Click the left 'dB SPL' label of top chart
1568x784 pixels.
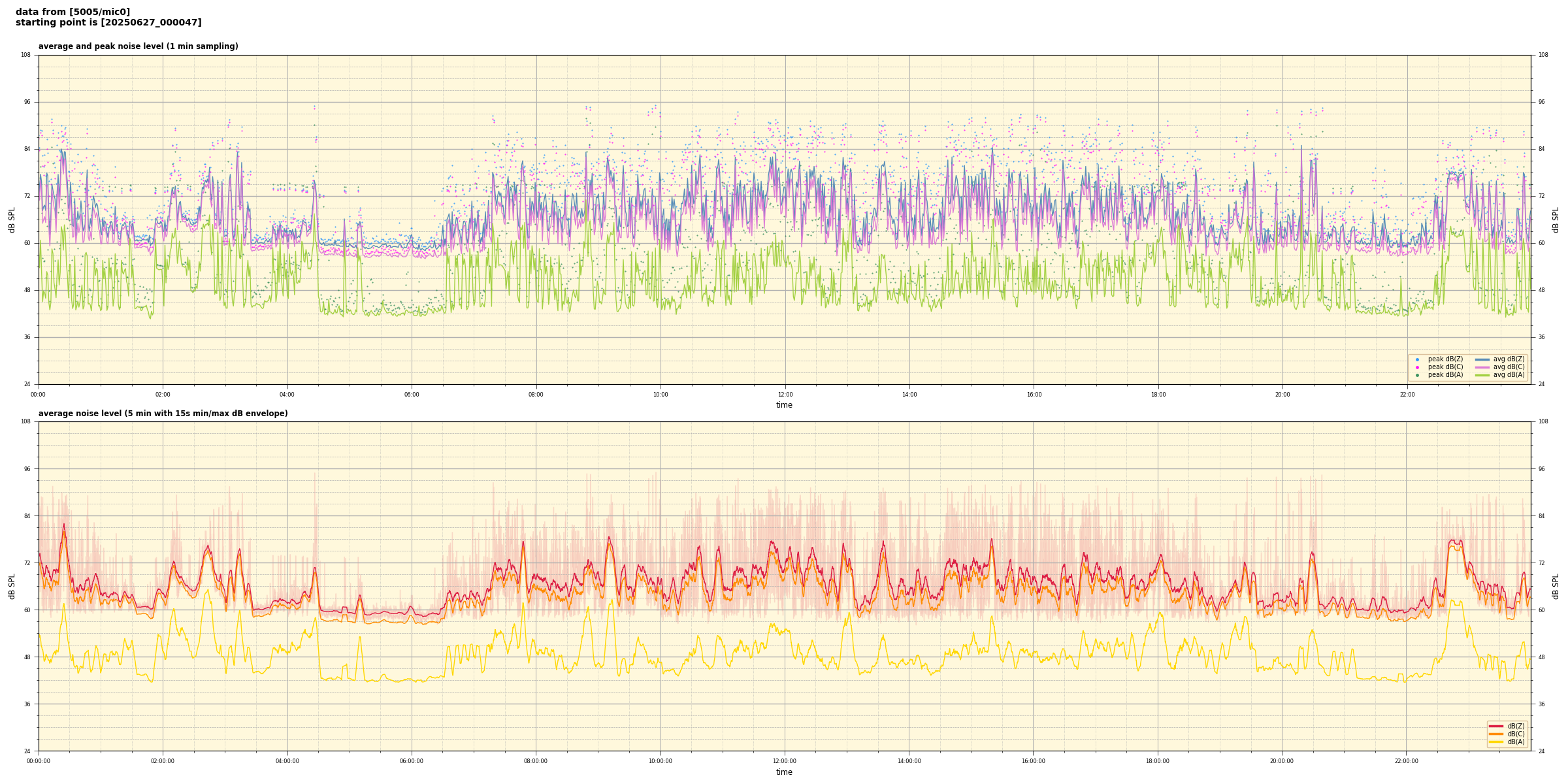tap(12, 220)
